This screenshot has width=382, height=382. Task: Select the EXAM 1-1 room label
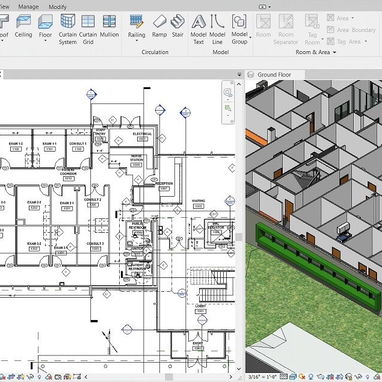coord(49,144)
